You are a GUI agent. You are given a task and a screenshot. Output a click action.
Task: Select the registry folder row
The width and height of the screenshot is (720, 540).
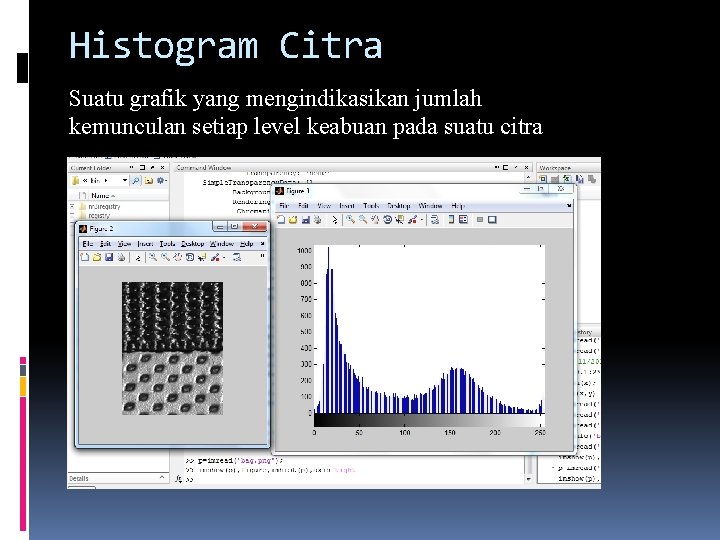118,215
